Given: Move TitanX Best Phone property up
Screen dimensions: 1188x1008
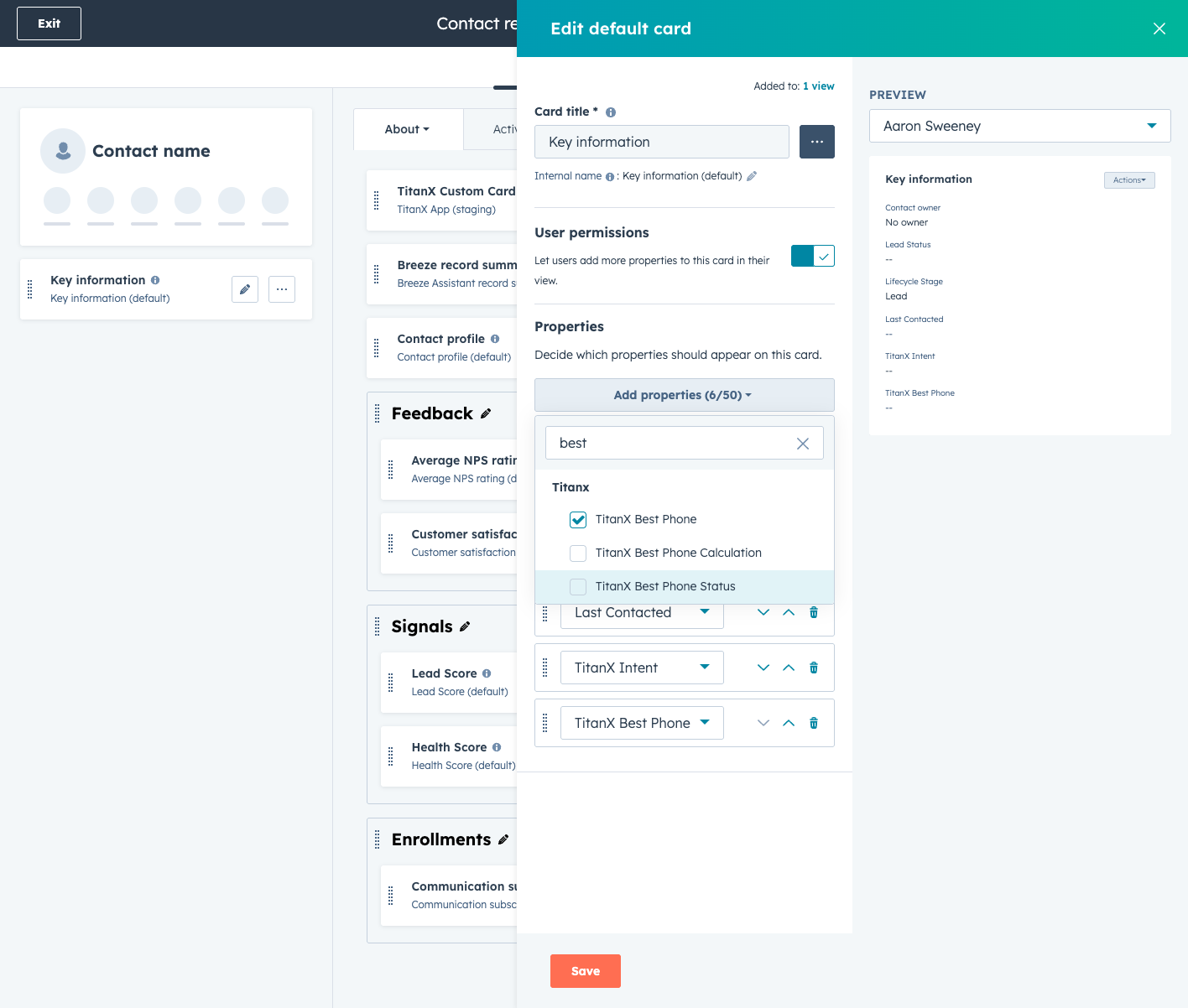Looking at the screenshot, I should (x=789, y=723).
